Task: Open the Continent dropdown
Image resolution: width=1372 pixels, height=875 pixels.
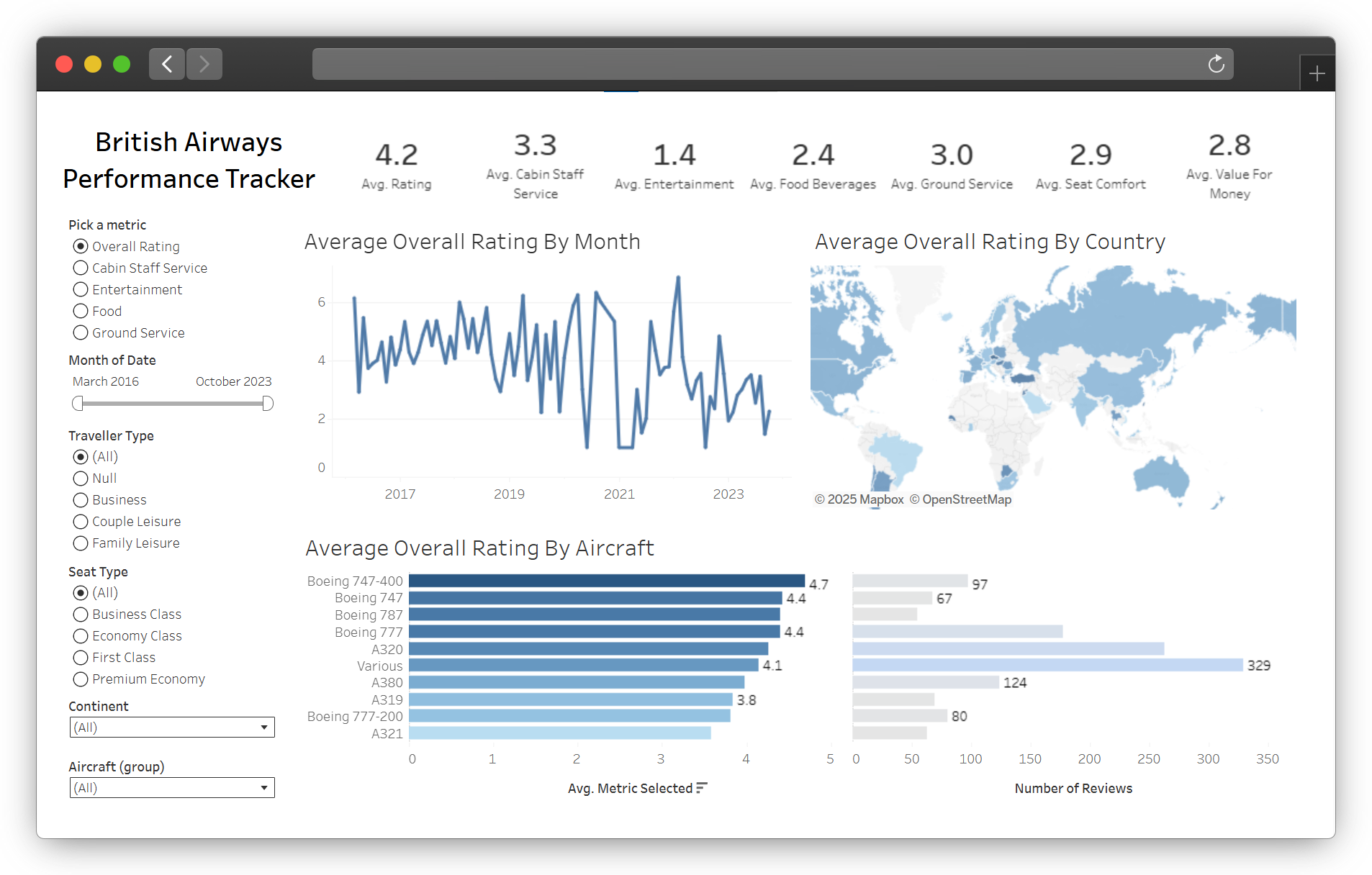Action: click(x=172, y=727)
